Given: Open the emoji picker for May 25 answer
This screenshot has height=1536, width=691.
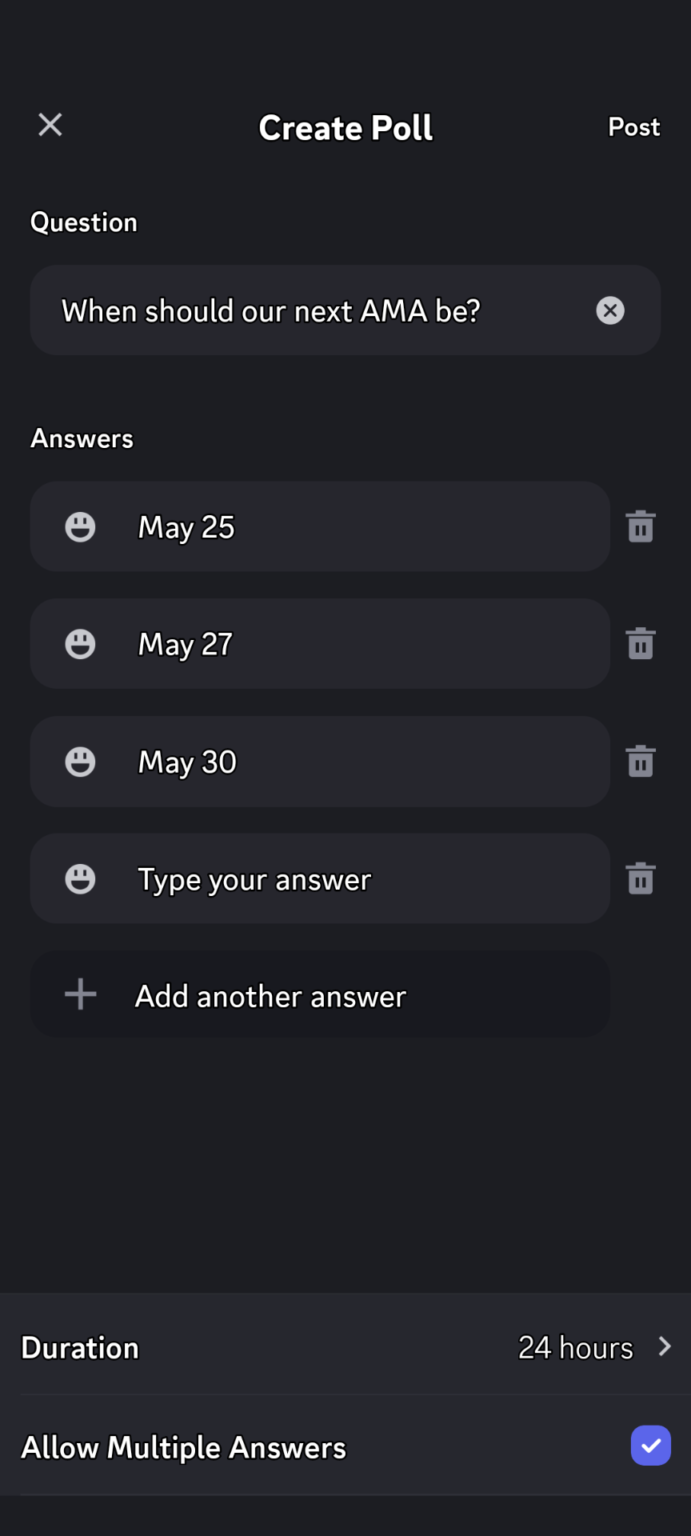Looking at the screenshot, I should click(x=80, y=527).
